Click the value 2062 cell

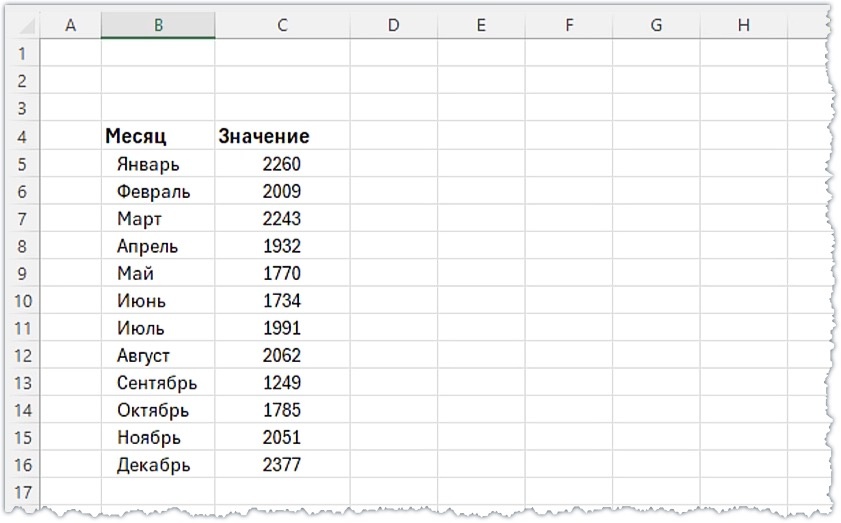[283, 355]
